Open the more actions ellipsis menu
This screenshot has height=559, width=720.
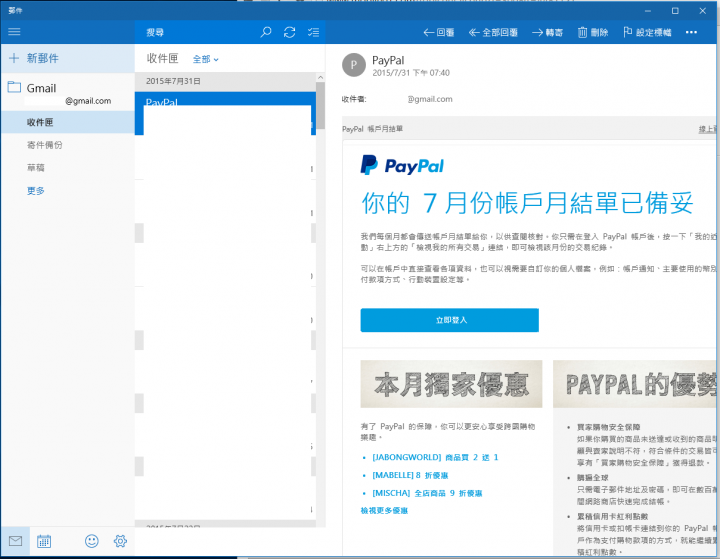(691, 32)
